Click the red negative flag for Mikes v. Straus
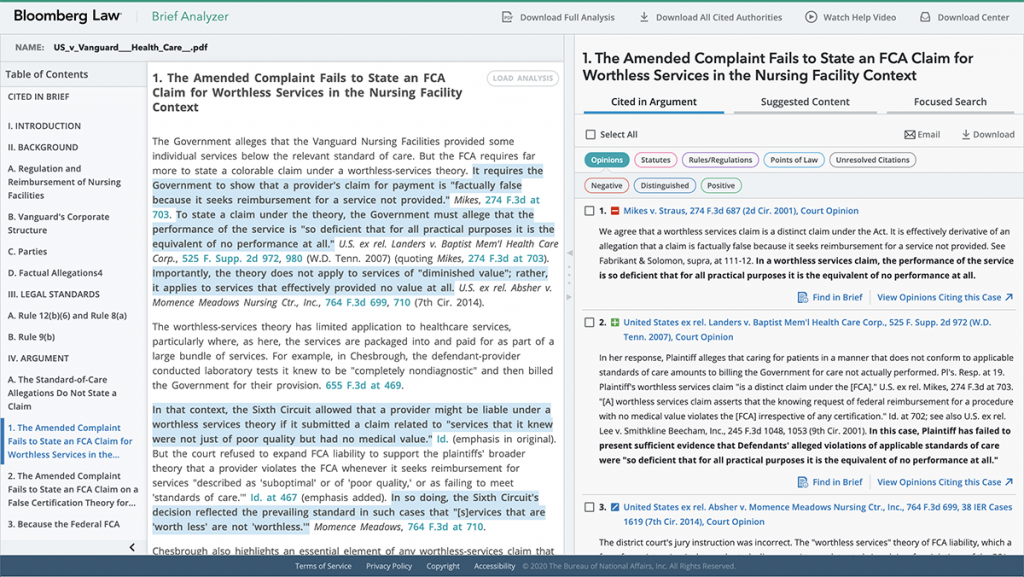 [615, 211]
